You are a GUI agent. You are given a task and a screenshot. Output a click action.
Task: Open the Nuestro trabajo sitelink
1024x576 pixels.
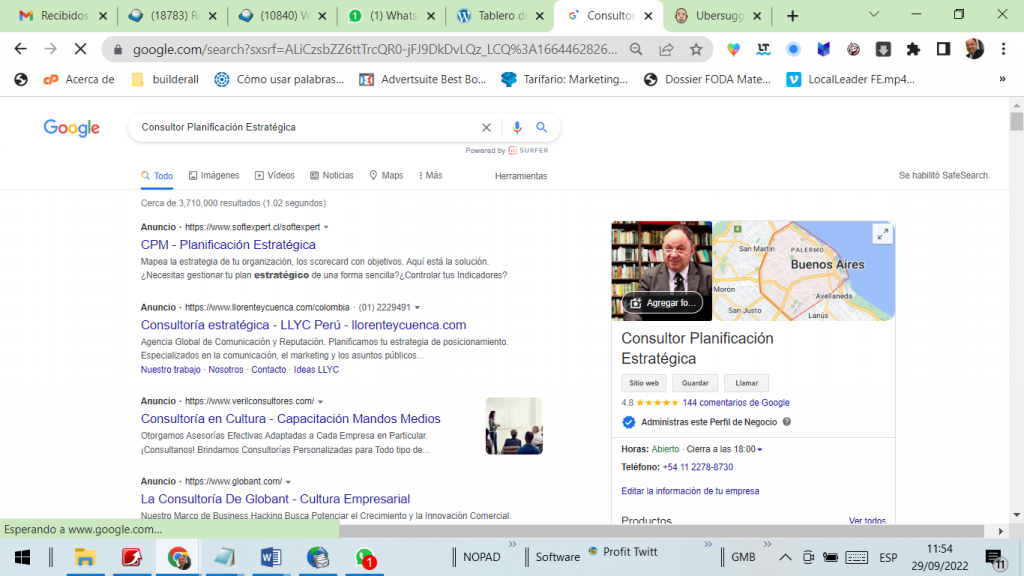click(x=170, y=370)
